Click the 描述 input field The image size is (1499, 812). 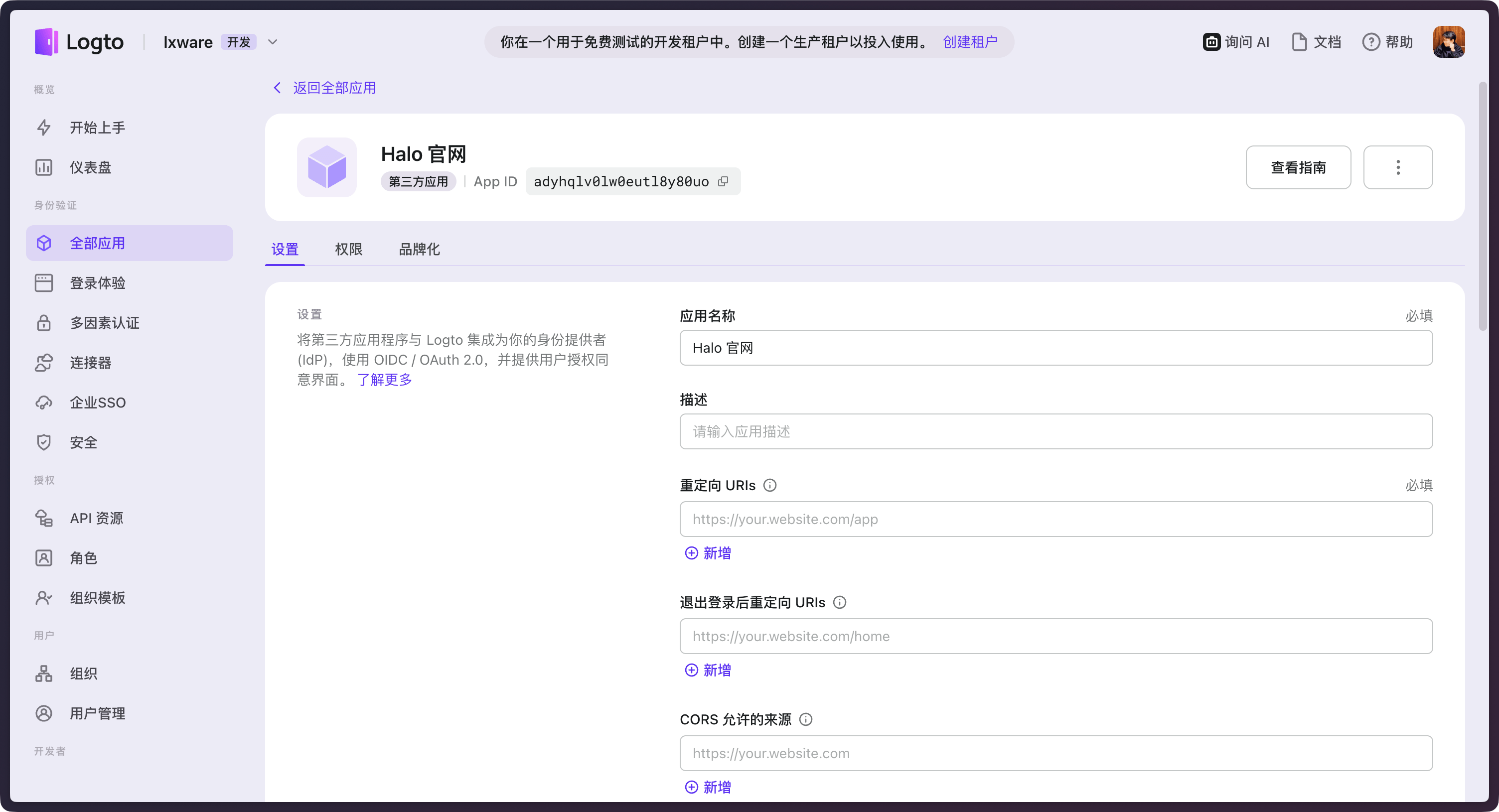coord(1055,431)
